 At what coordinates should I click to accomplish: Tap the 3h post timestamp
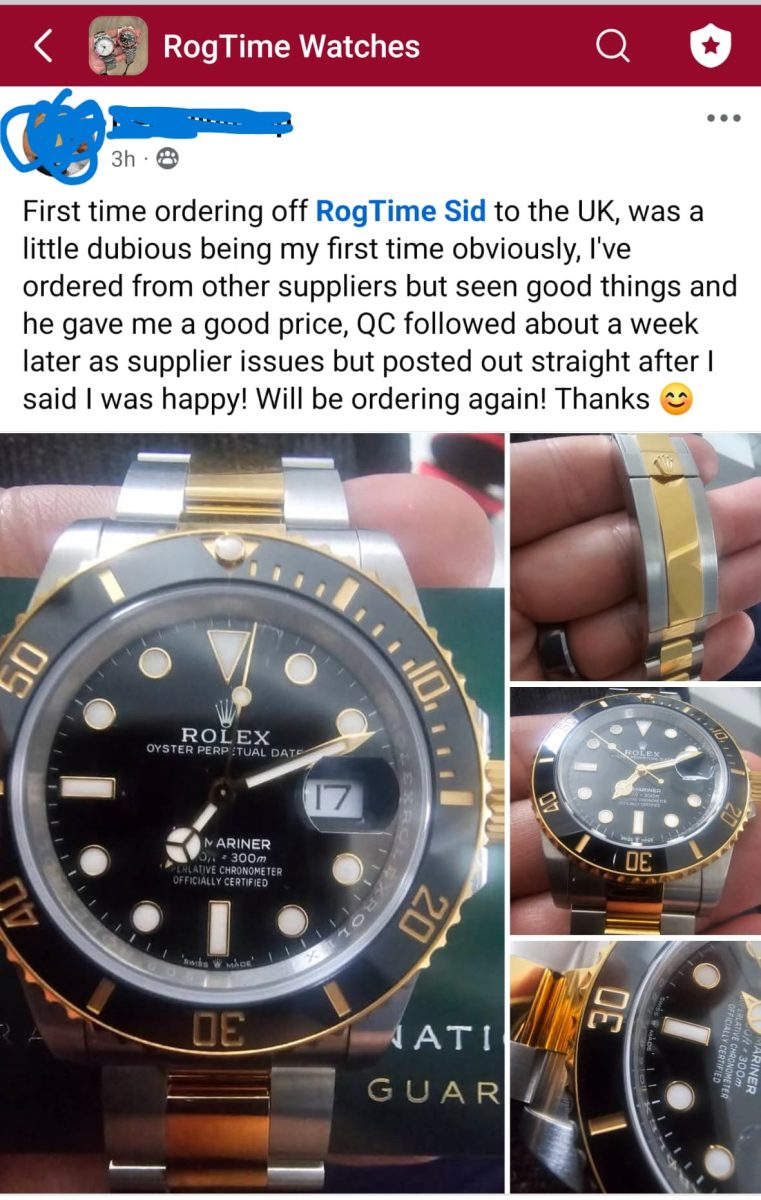123,159
